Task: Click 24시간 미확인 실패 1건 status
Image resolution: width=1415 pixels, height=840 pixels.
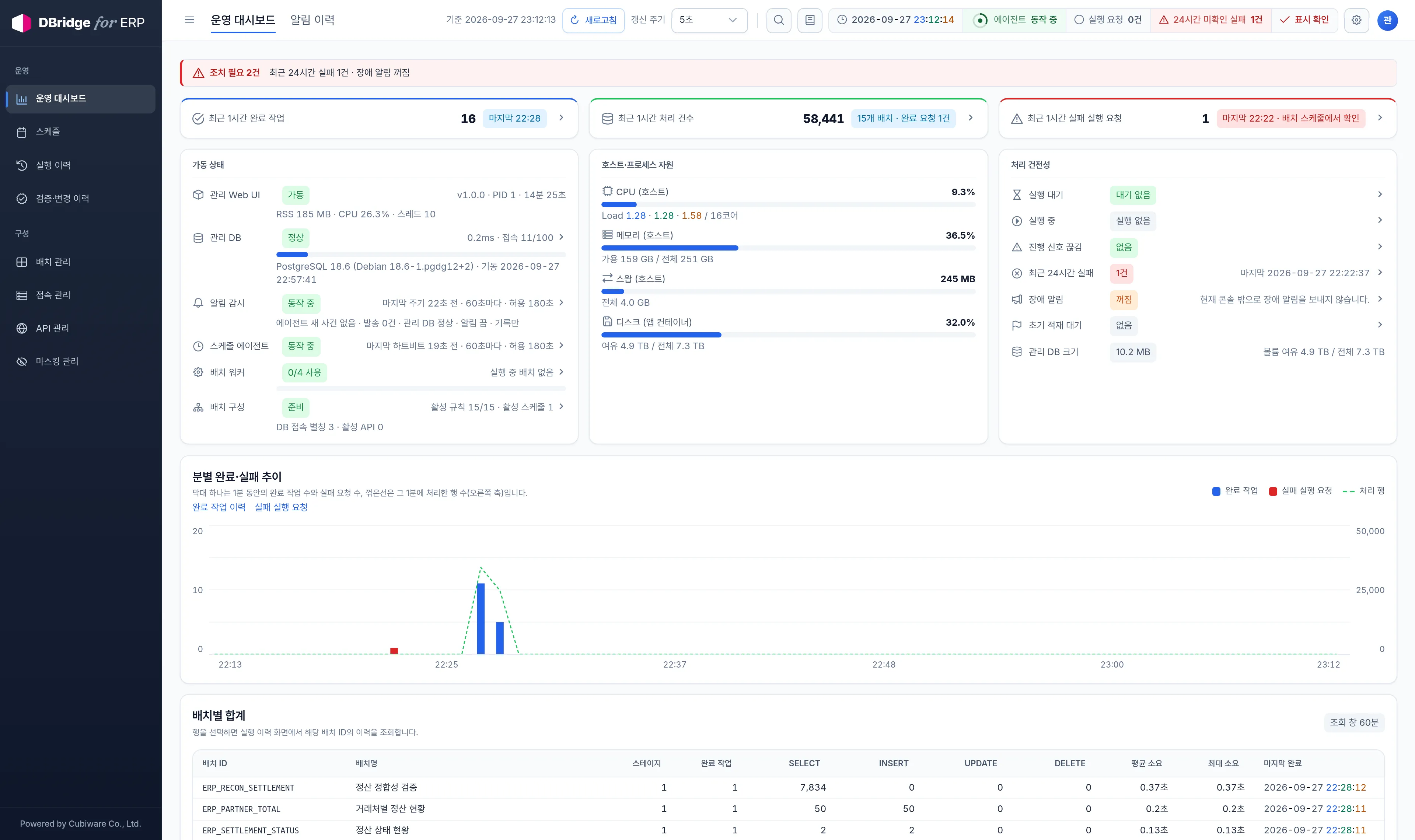Action: coord(1211,20)
